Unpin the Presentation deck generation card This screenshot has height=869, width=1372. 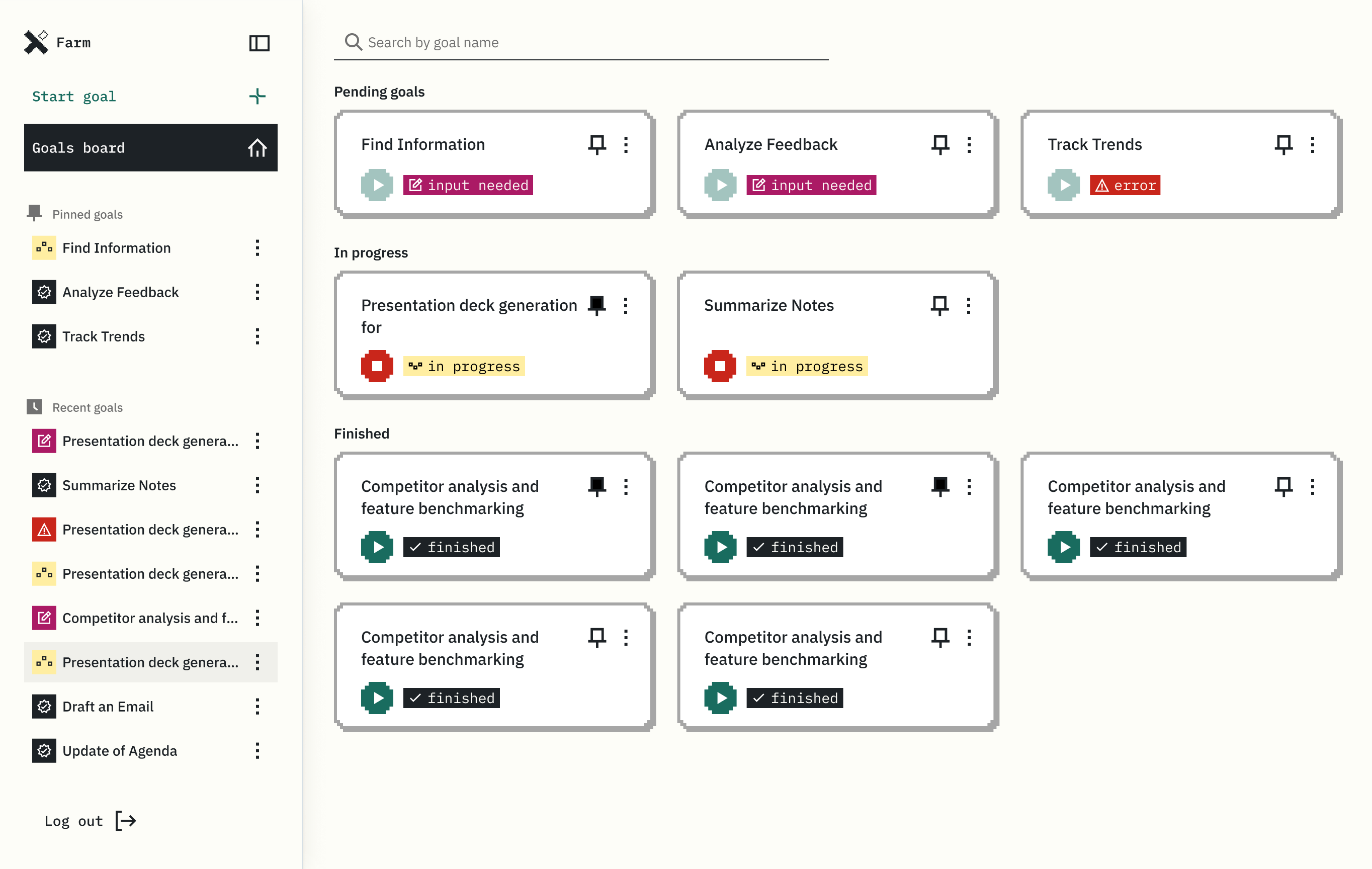[596, 305]
